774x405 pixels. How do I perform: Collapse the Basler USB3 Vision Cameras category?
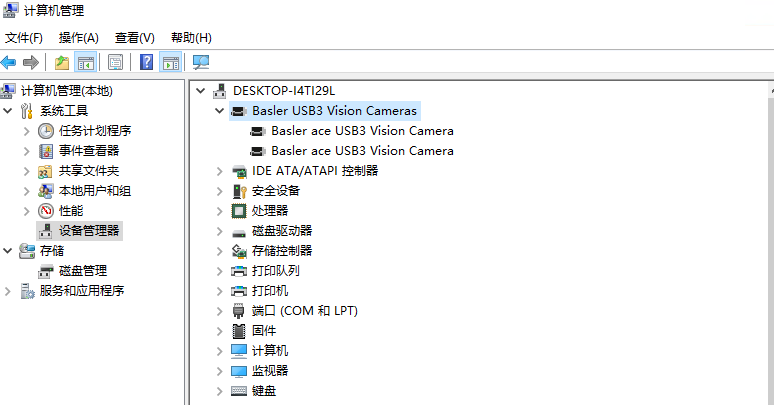[x=220, y=111]
